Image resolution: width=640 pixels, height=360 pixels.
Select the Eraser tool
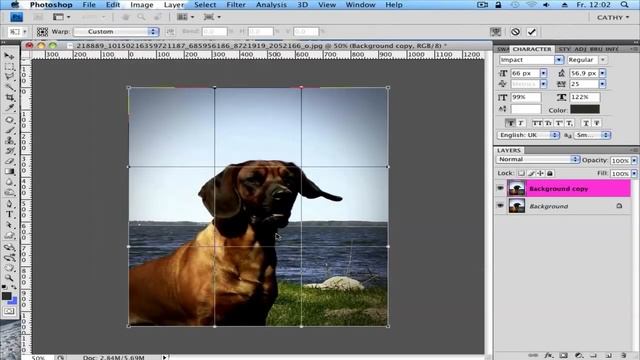point(9,162)
